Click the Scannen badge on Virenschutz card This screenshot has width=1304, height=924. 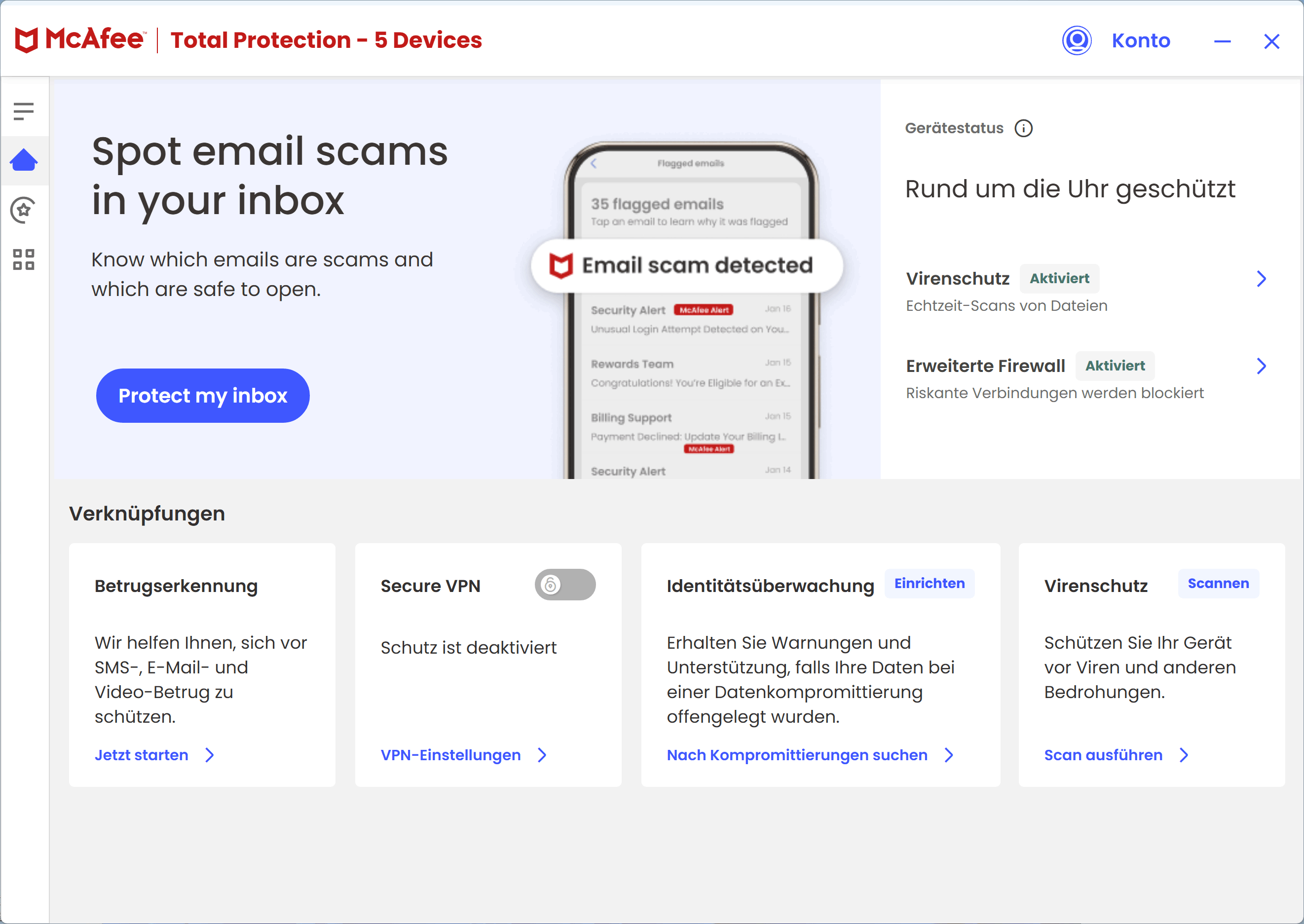coord(1218,583)
